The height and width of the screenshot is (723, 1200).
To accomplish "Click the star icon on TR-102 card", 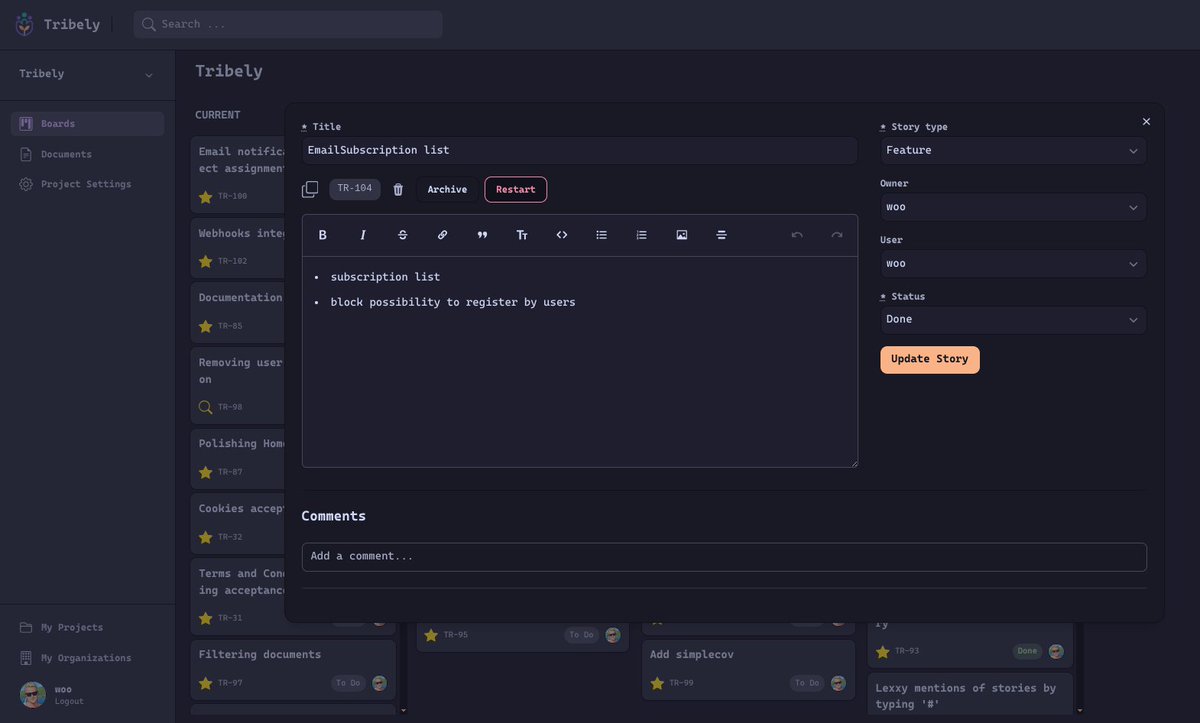I will 205,261.
